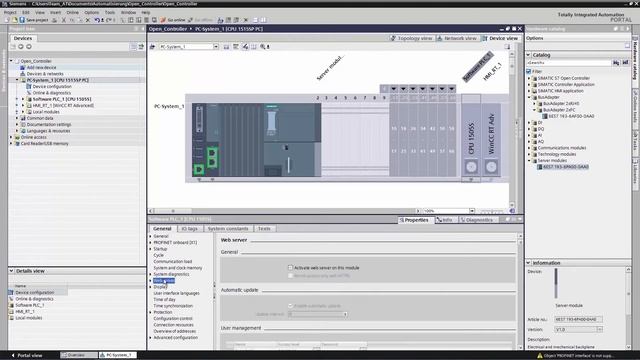Screen dimensions: 640x360
Task: Click the search-up button beside catalog search
Action: 625,62
